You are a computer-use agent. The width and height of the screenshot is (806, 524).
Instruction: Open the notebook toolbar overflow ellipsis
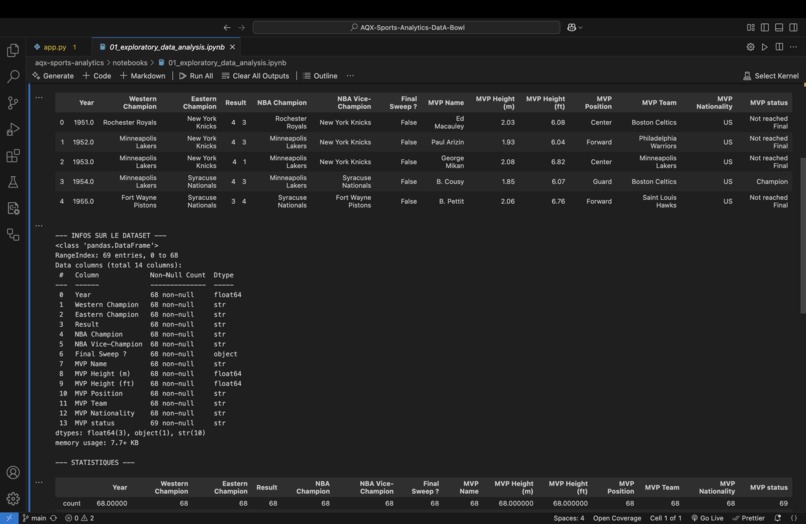(350, 76)
